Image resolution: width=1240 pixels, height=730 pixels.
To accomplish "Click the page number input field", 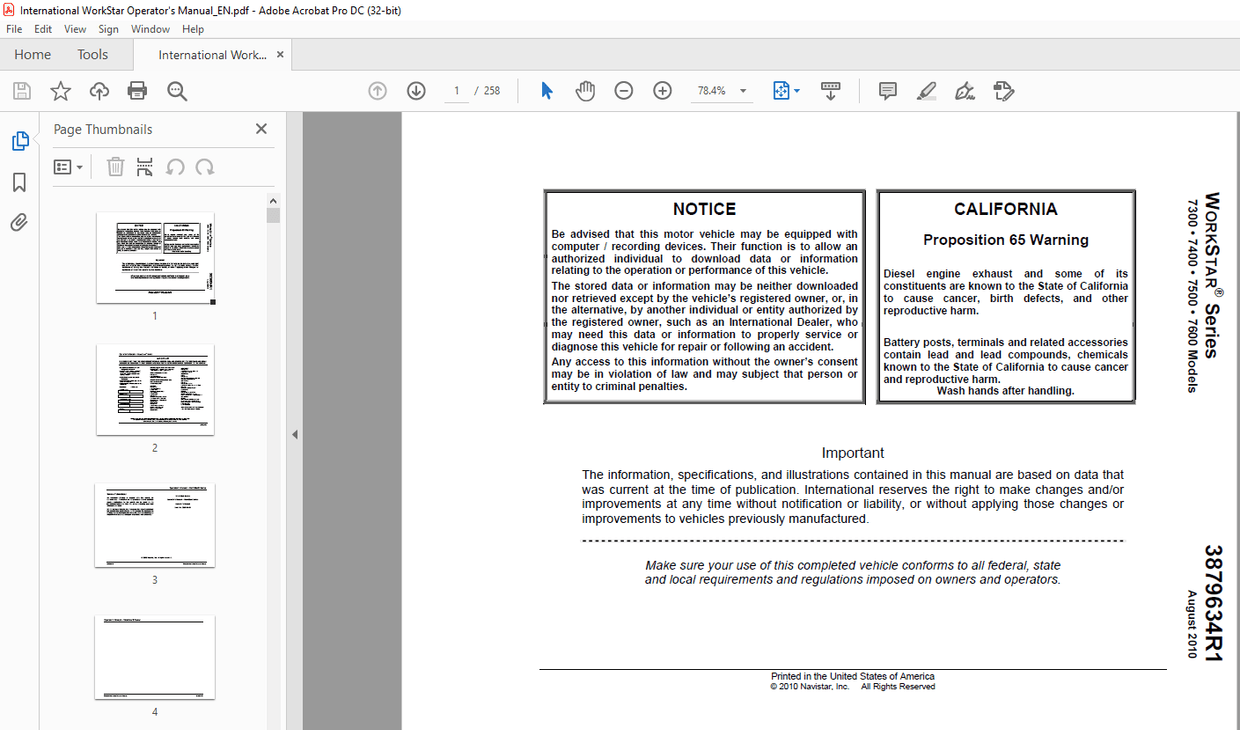I will pos(457,91).
